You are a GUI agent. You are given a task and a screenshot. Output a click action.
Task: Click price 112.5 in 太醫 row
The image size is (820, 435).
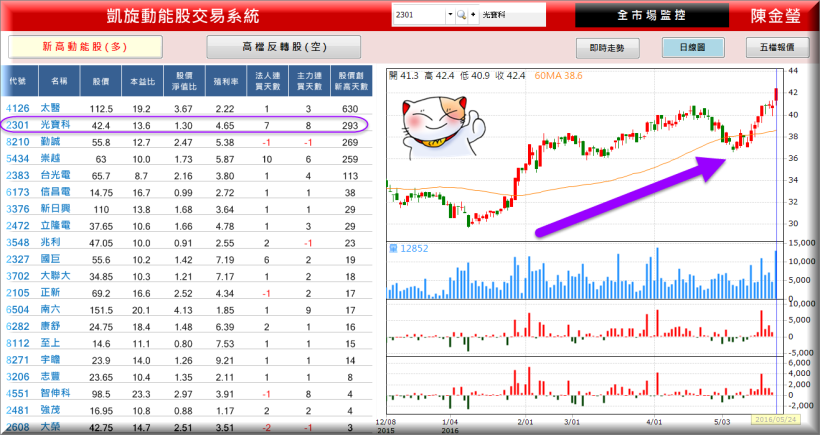coord(101,109)
